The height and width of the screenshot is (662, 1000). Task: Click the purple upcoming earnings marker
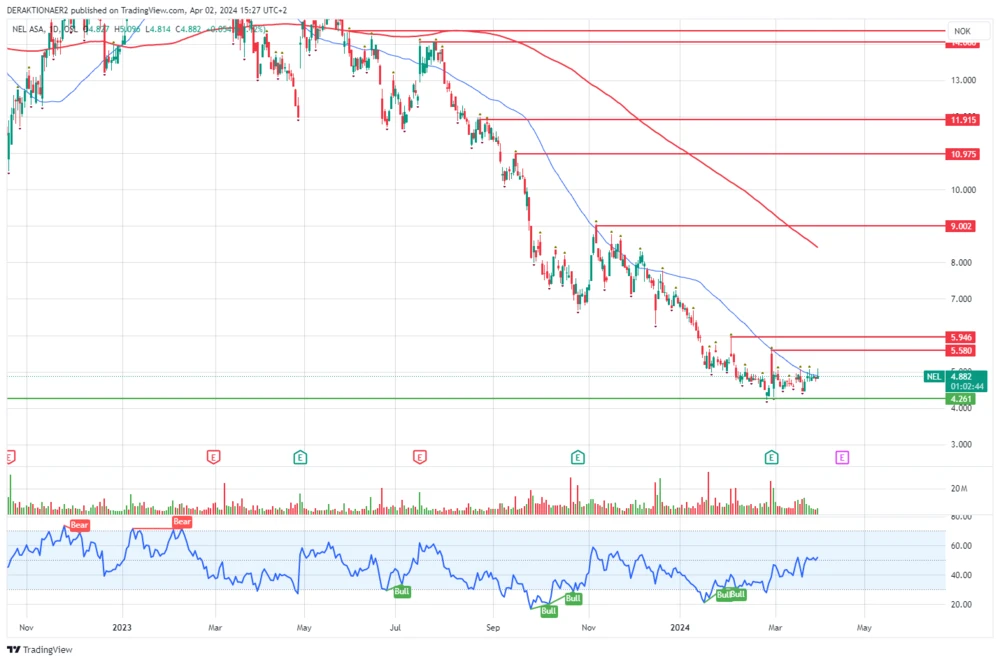pyautogui.click(x=842, y=457)
